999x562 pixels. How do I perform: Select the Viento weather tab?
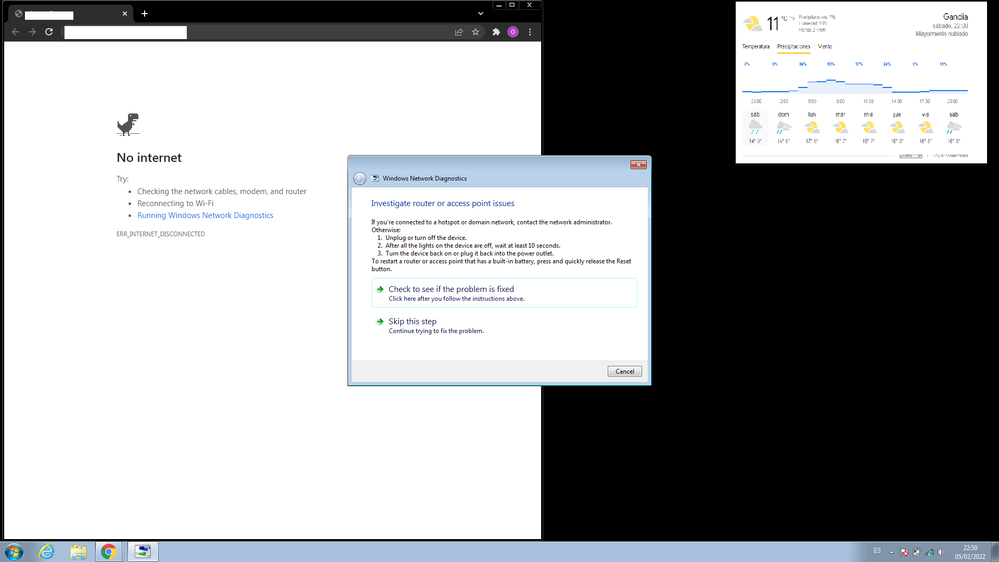[825, 47]
